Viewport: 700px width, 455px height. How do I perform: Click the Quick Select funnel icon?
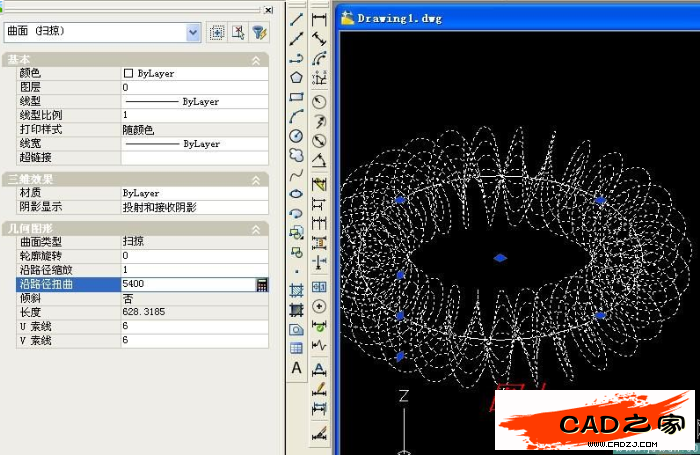[x=258, y=33]
